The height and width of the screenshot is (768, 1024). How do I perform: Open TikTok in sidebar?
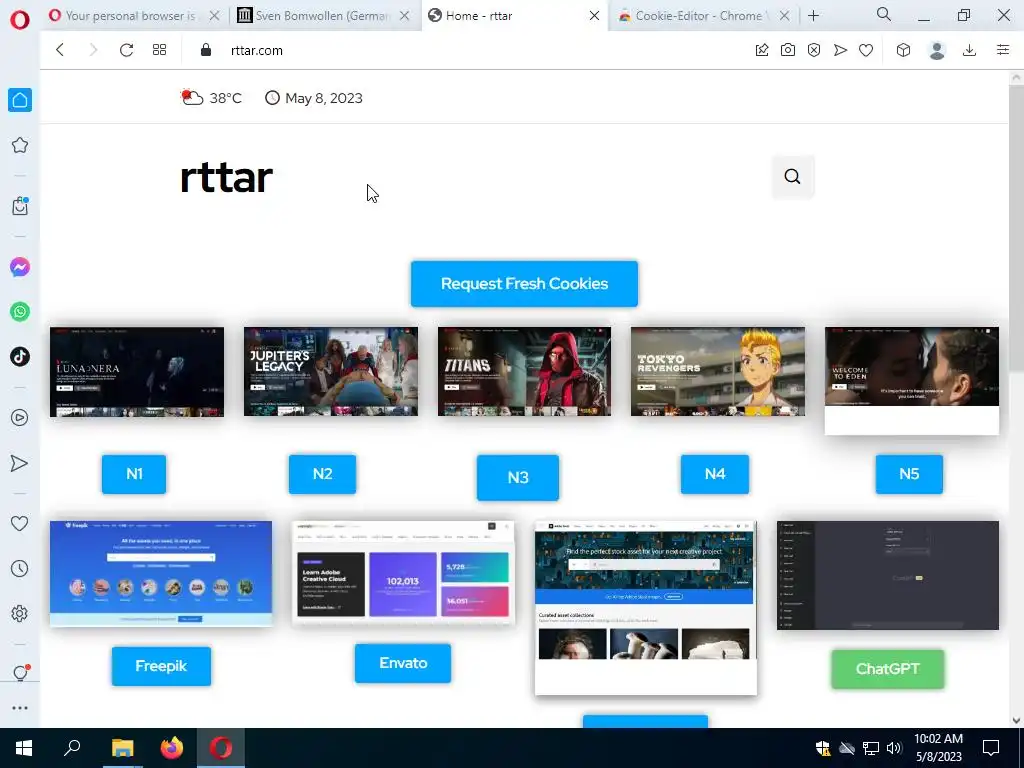pyautogui.click(x=20, y=357)
